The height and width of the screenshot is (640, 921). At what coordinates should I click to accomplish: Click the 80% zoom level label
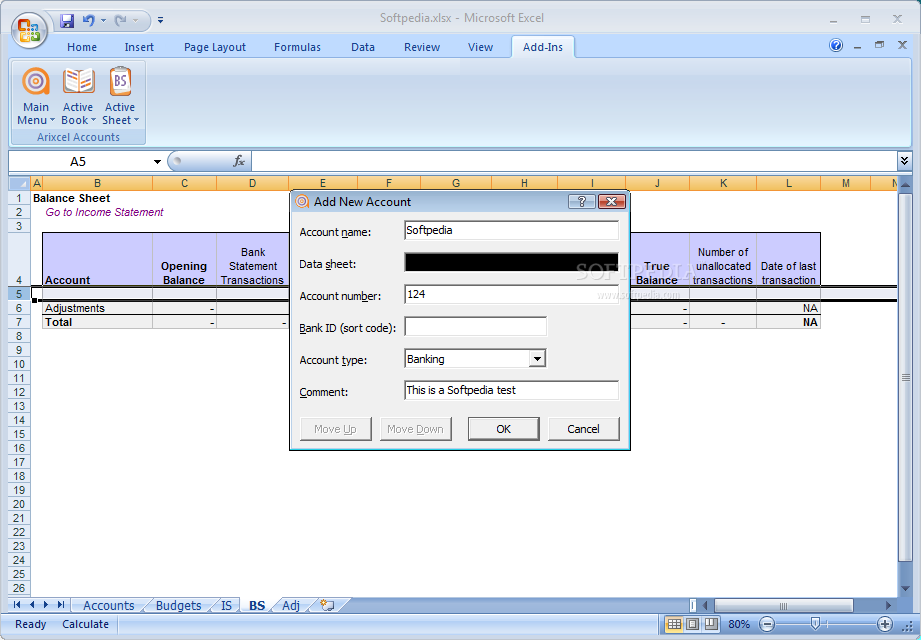tap(739, 624)
